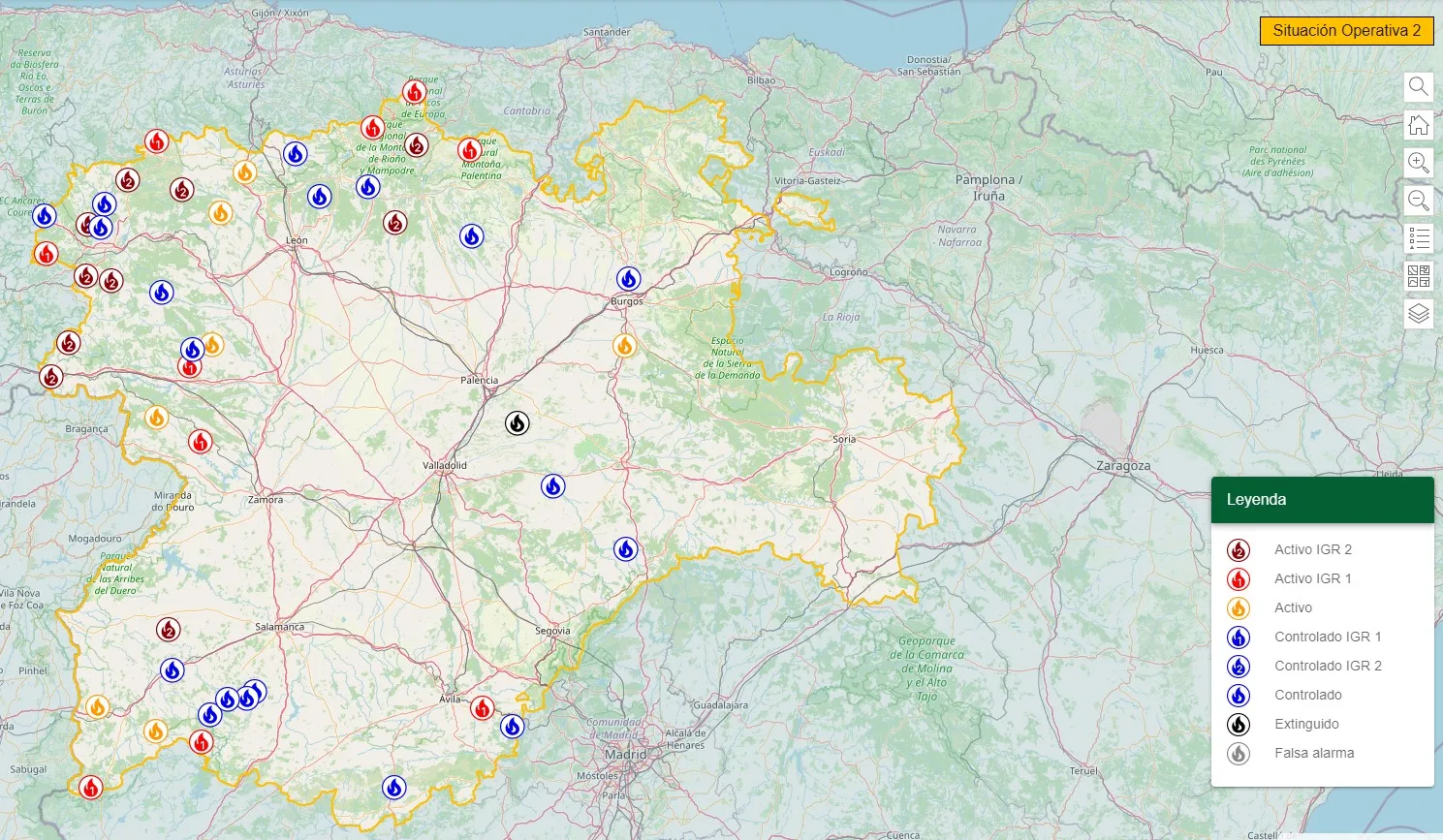The height and width of the screenshot is (840, 1443).
Task: Click the Controlado IGR 2 legend label
Action: [x=1328, y=666]
